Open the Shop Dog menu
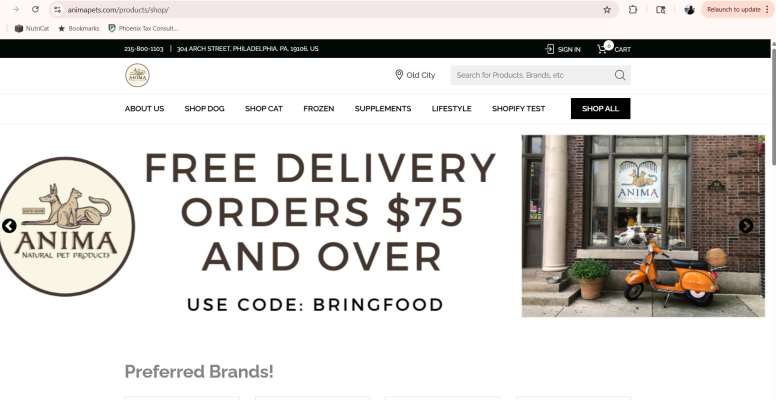This screenshot has height=400, width=776. pos(204,108)
